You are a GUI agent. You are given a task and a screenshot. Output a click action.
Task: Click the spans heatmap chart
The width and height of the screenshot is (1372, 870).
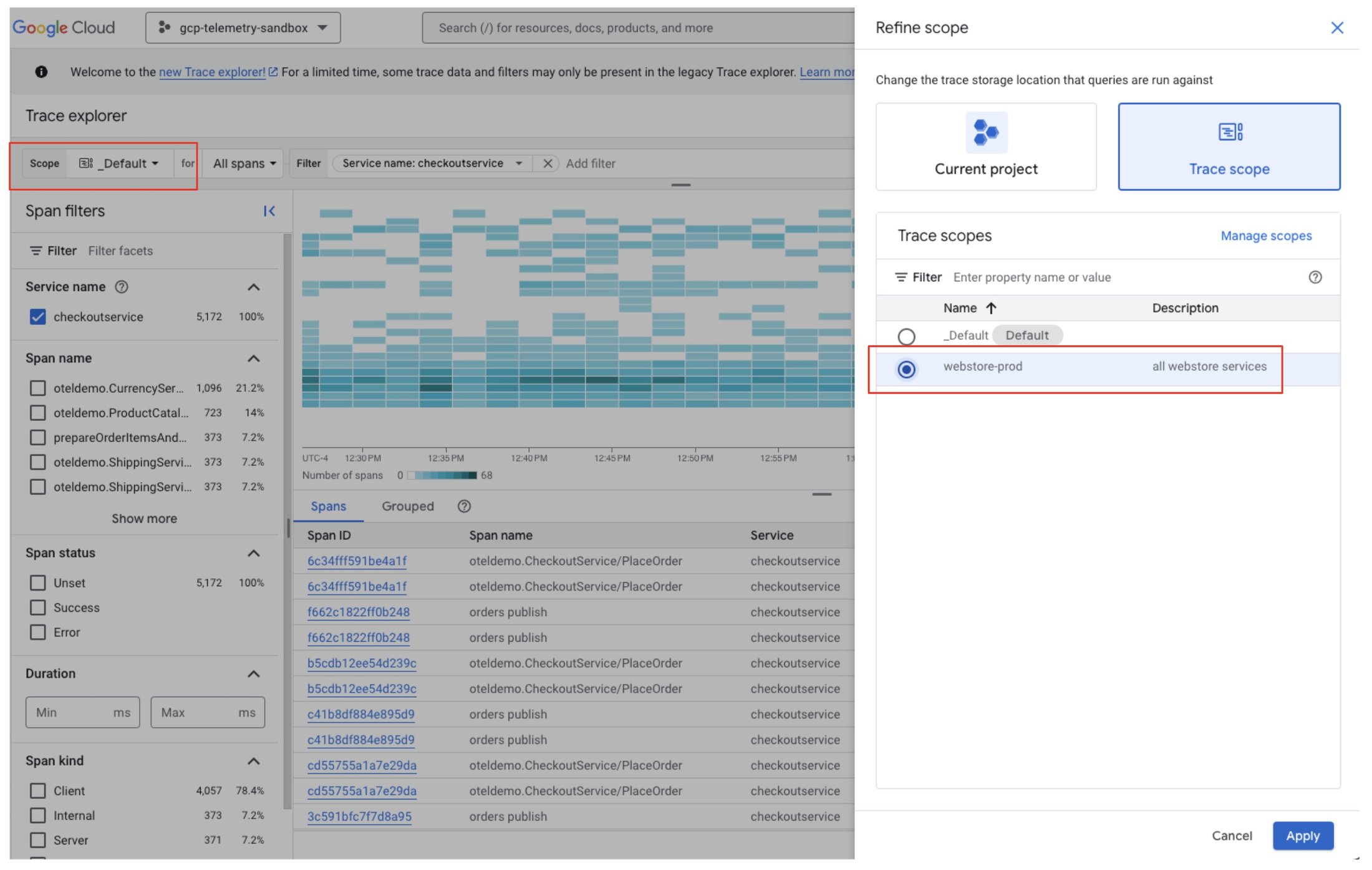(577, 309)
